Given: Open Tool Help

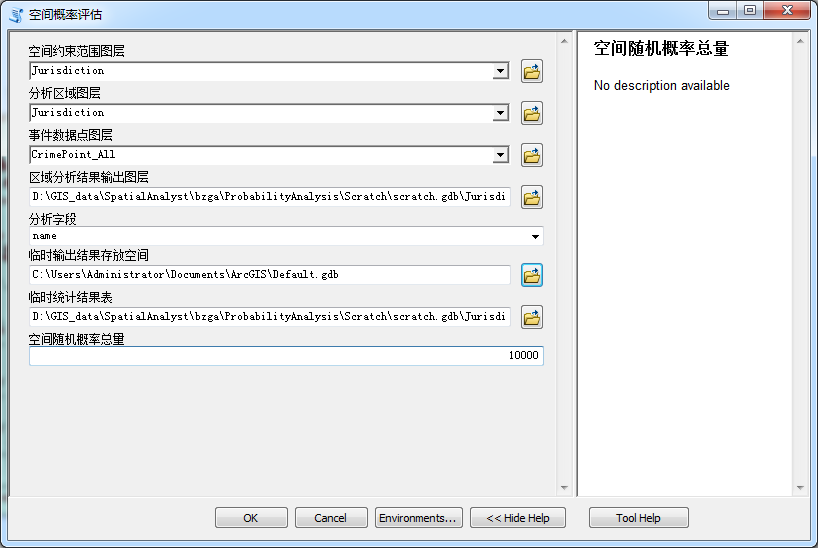Looking at the screenshot, I should [639, 518].
